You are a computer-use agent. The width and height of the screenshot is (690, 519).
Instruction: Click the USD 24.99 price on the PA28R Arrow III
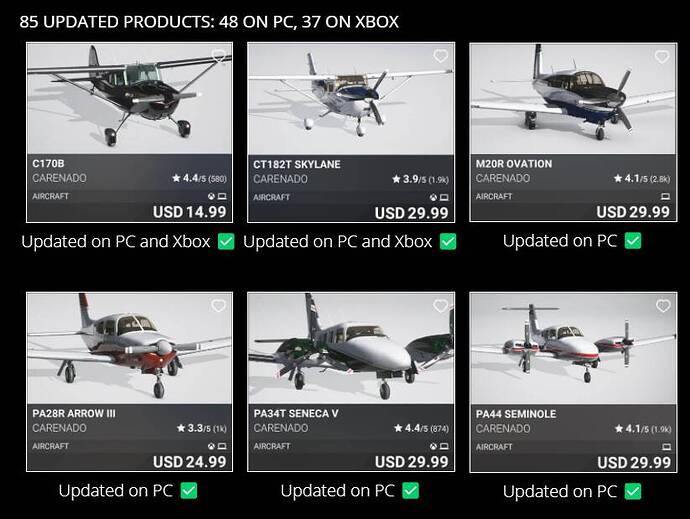189,462
